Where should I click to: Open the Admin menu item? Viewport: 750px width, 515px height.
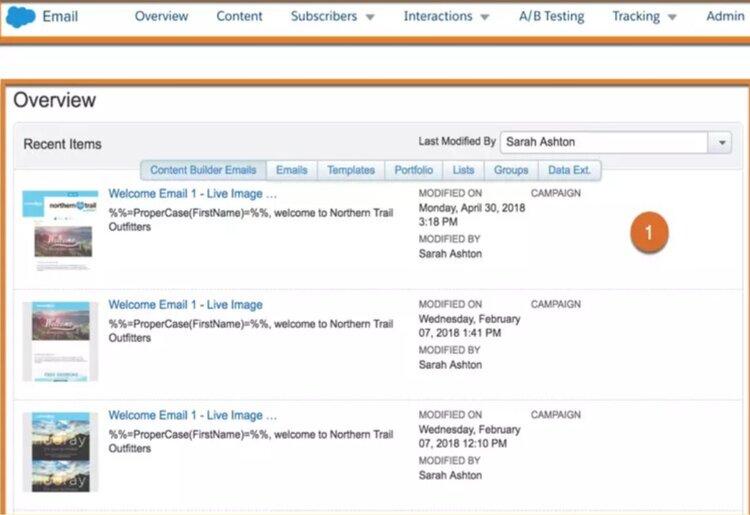(725, 16)
